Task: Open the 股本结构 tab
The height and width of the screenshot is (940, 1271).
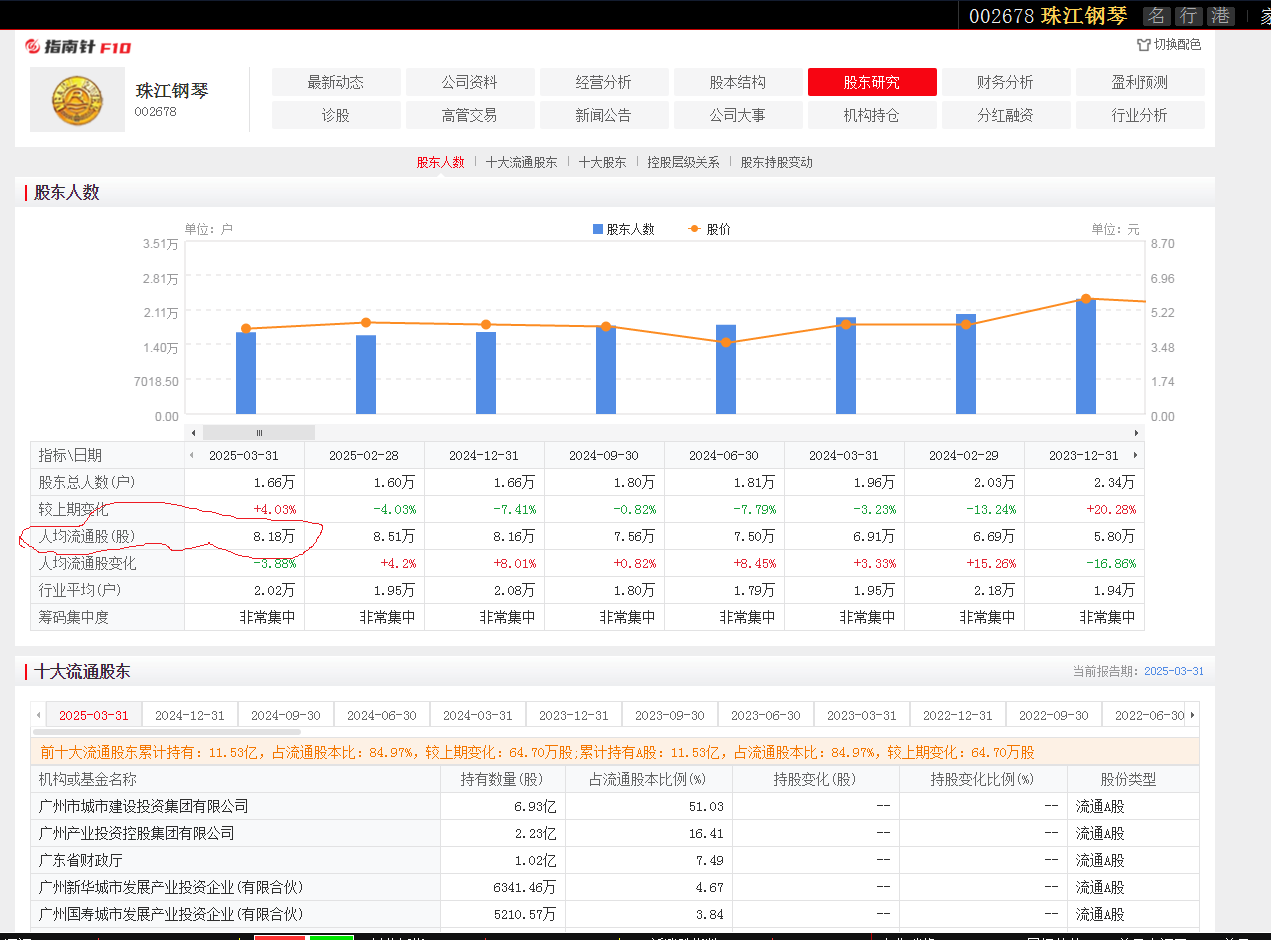Action: [738, 82]
